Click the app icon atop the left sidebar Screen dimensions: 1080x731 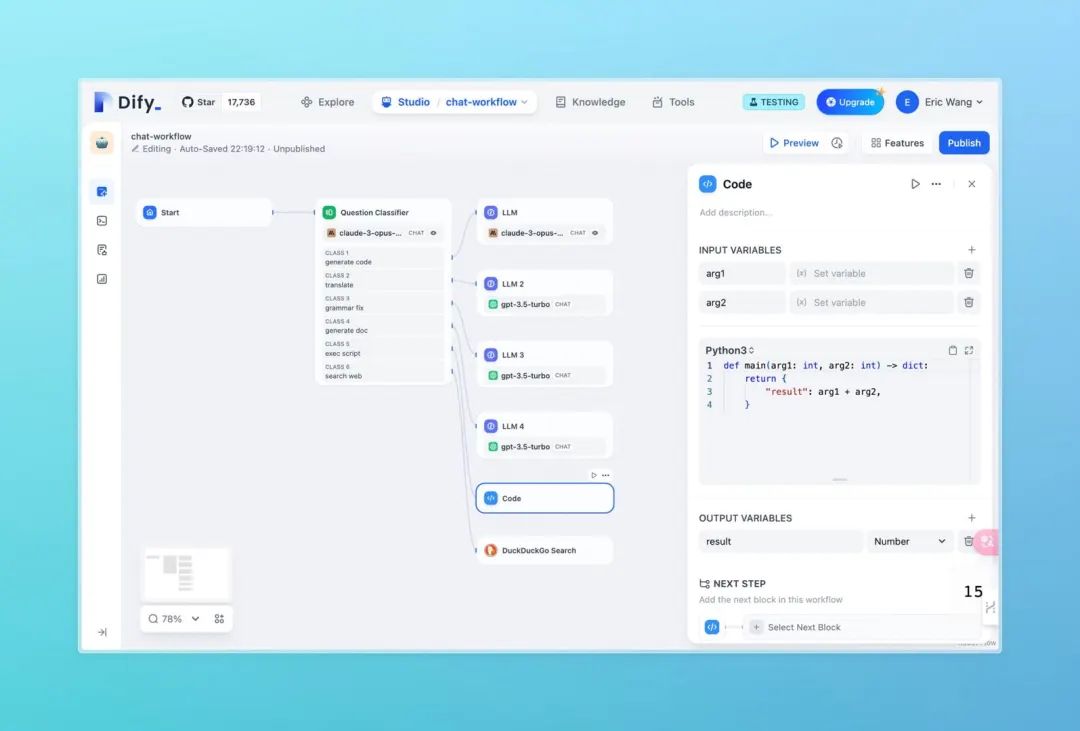pyautogui.click(x=102, y=143)
